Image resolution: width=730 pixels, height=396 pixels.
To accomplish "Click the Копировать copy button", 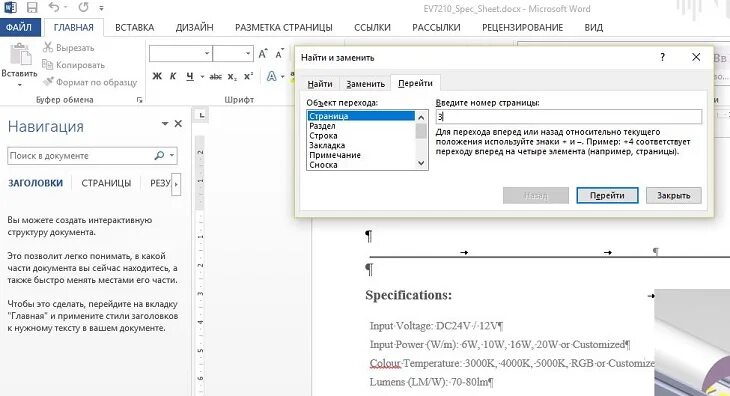I will [73, 65].
